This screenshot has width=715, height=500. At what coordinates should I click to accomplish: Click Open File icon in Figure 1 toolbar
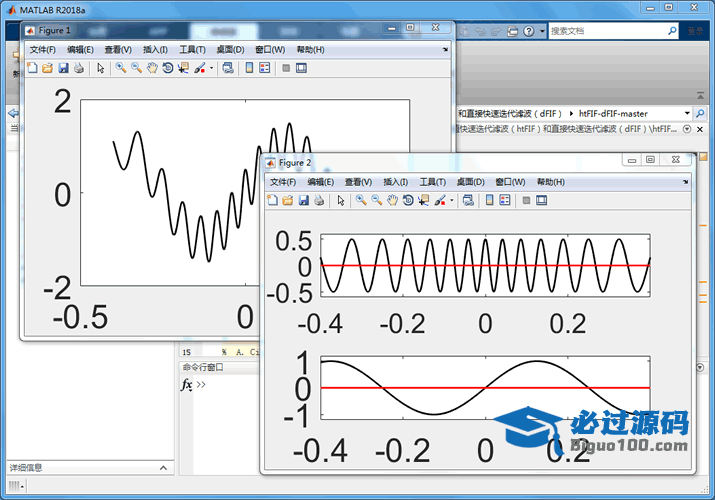47,68
